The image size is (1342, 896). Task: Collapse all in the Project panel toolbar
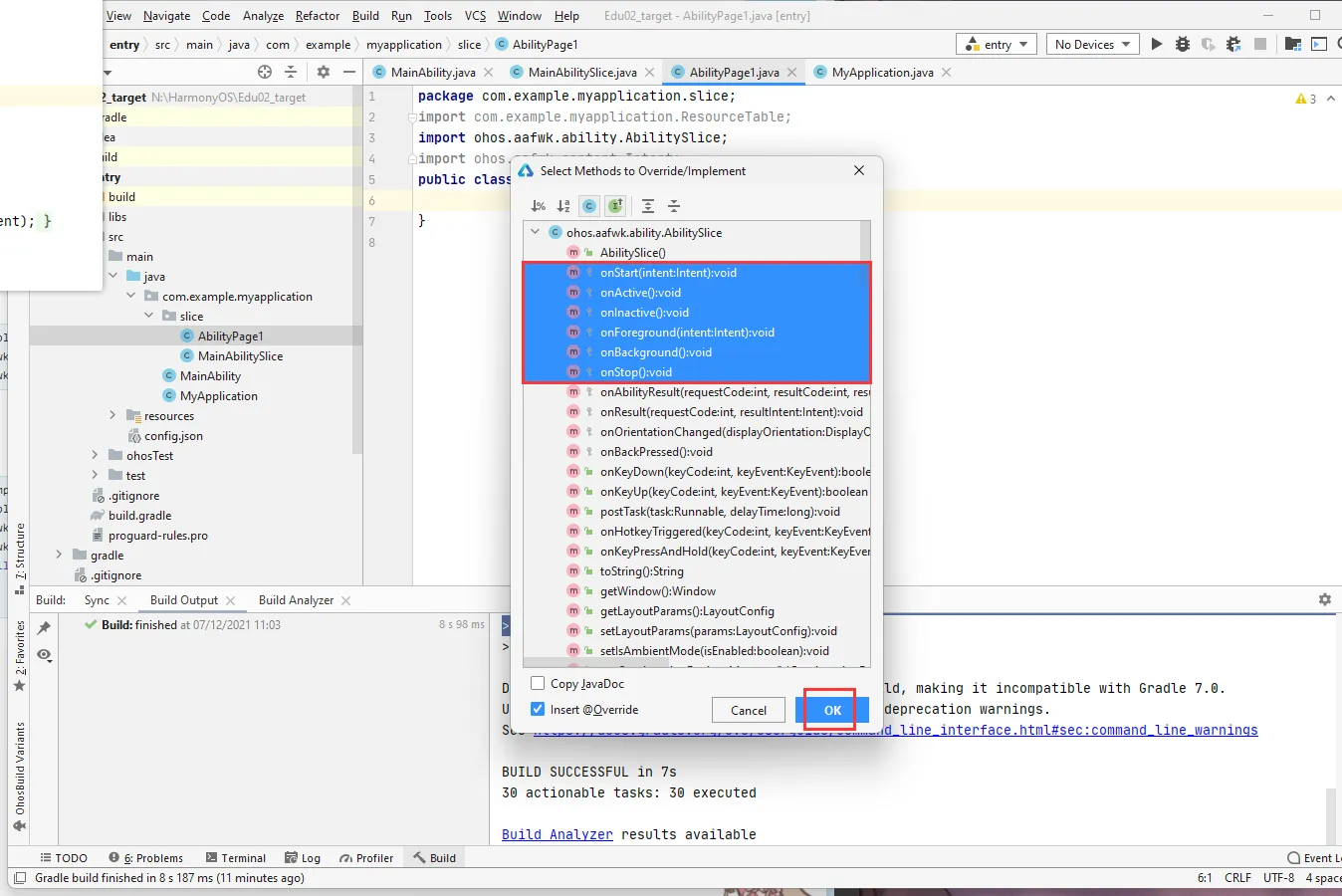[x=291, y=72]
